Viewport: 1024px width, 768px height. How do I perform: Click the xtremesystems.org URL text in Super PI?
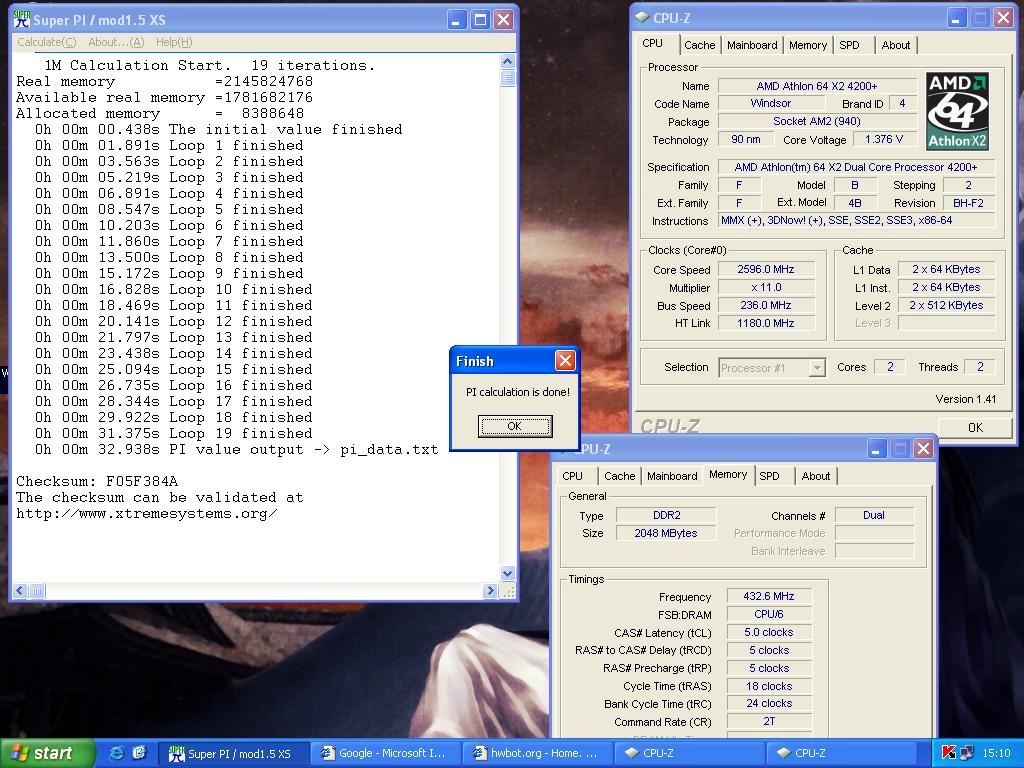tap(146, 513)
